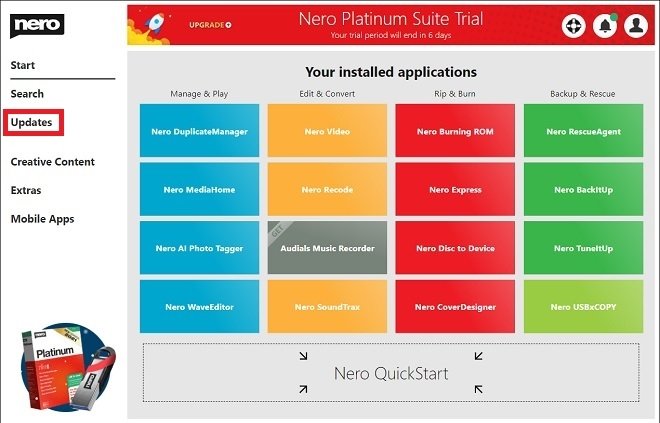Launch Nero MediaHome tile
The width and height of the screenshot is (660, 423).
coord(200,189)
